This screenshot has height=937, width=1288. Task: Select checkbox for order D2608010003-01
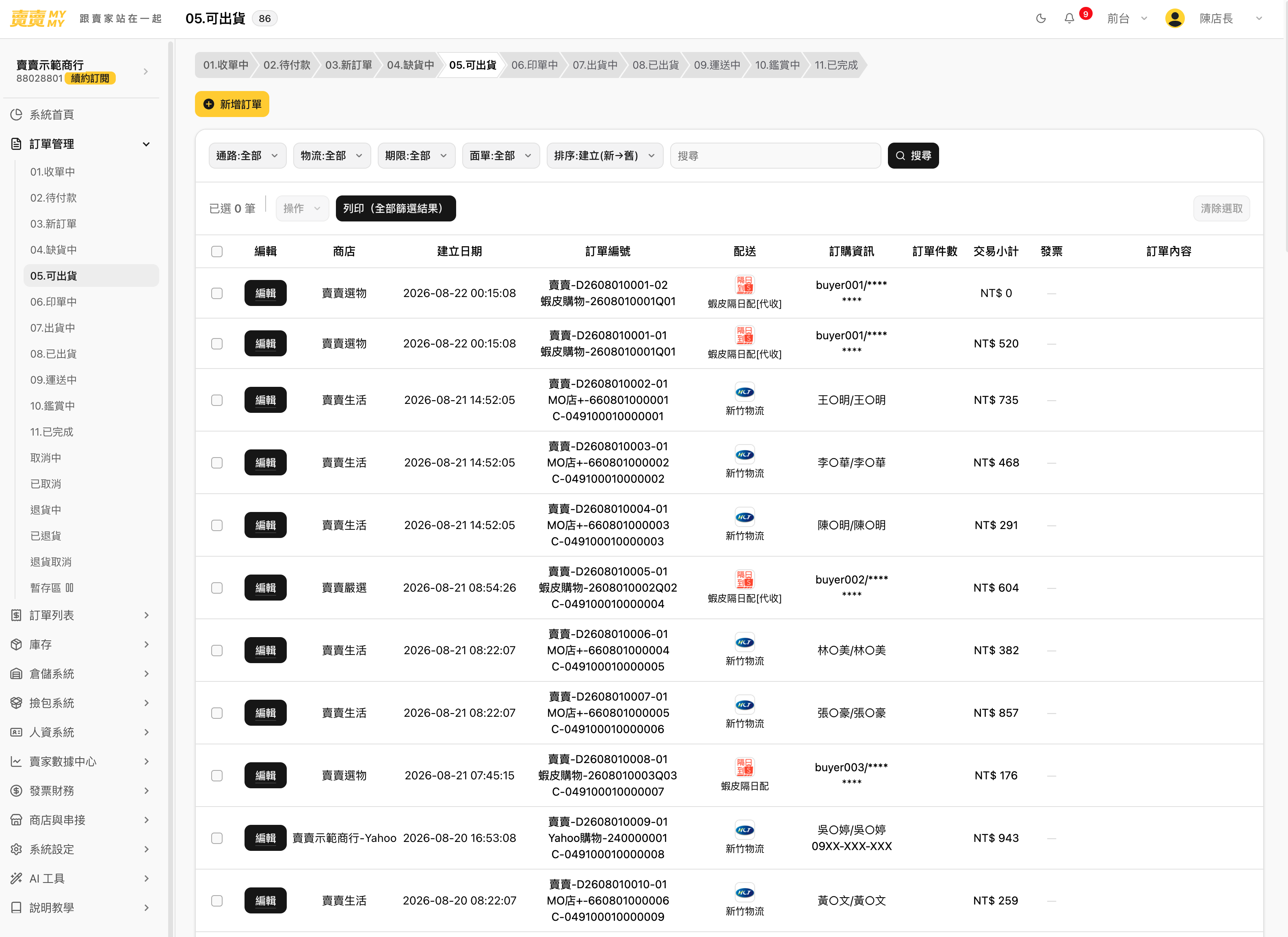(x=217, y=462)
